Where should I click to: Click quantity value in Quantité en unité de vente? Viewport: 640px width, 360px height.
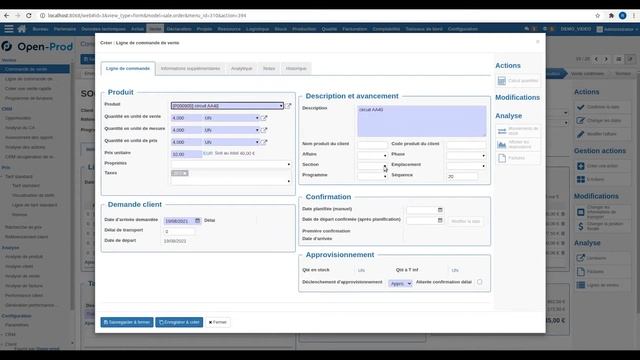186,118
